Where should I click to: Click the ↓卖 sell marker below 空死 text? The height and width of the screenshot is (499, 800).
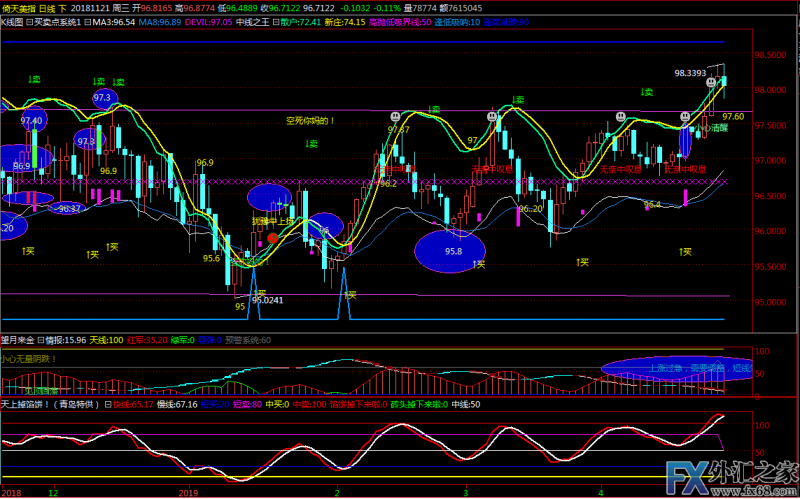[x=312, y=144]
